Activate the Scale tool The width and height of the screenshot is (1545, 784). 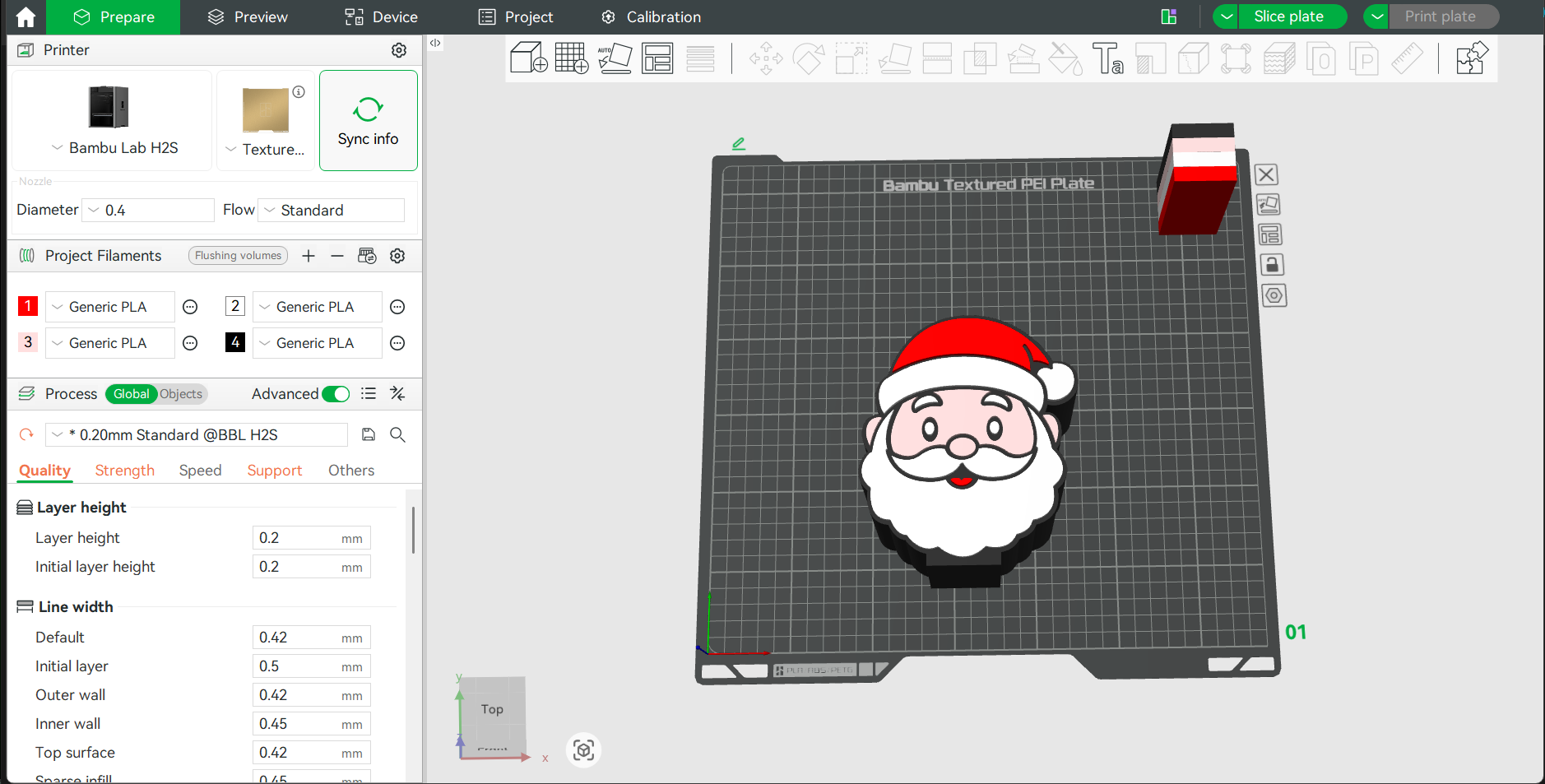pyautogui.click(x=851, y=58)
